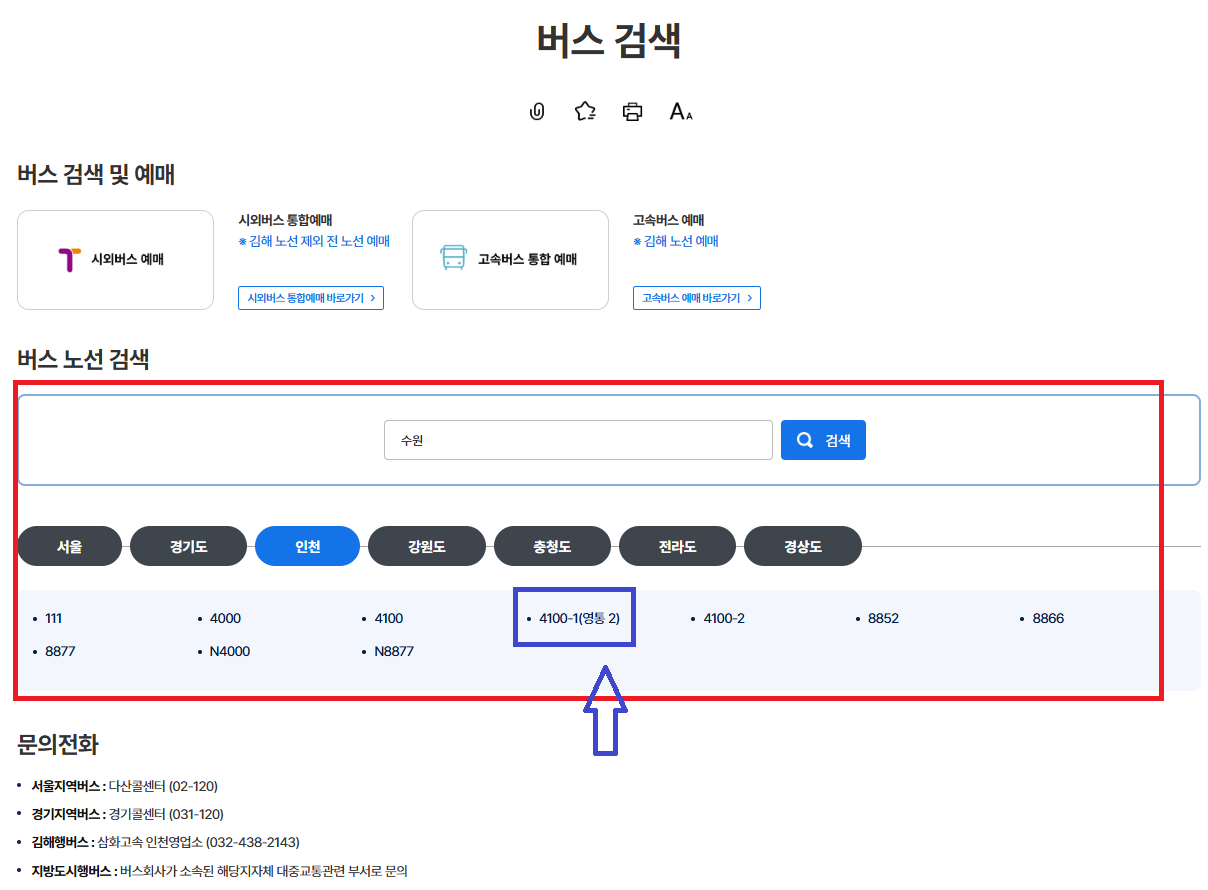Select the 인천 region tab
The width and height of the screenshot is (1208, 890).
coord(307,546)
